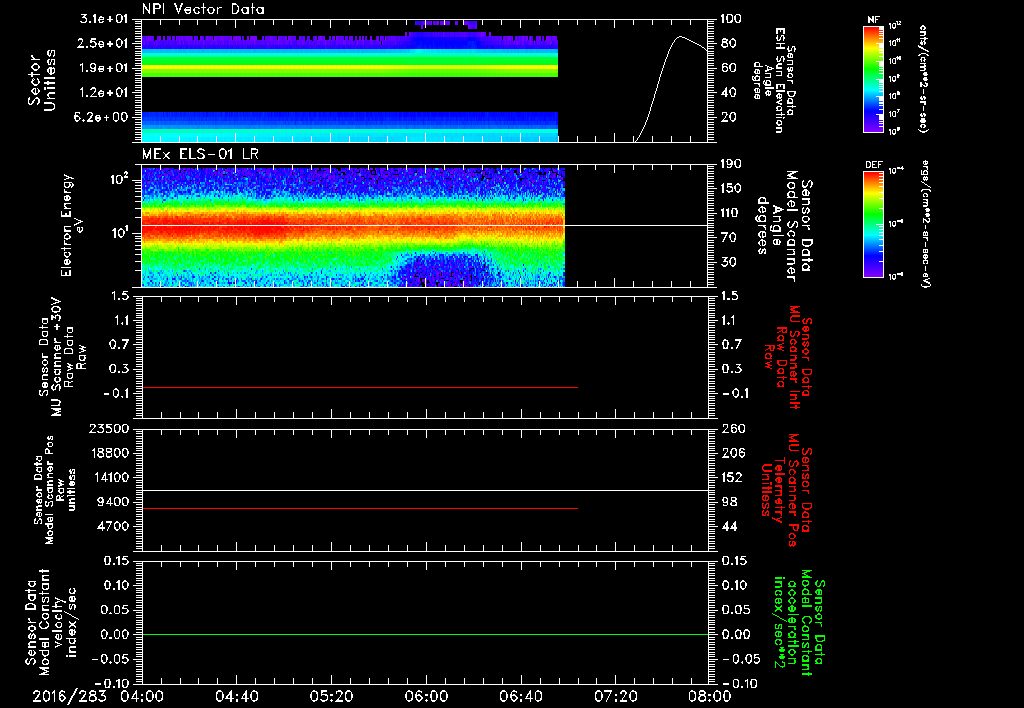The width and height of the screenshot is (1024, 708).
Task: Click the '04:40' time axis label
Action: coord(236,696)
